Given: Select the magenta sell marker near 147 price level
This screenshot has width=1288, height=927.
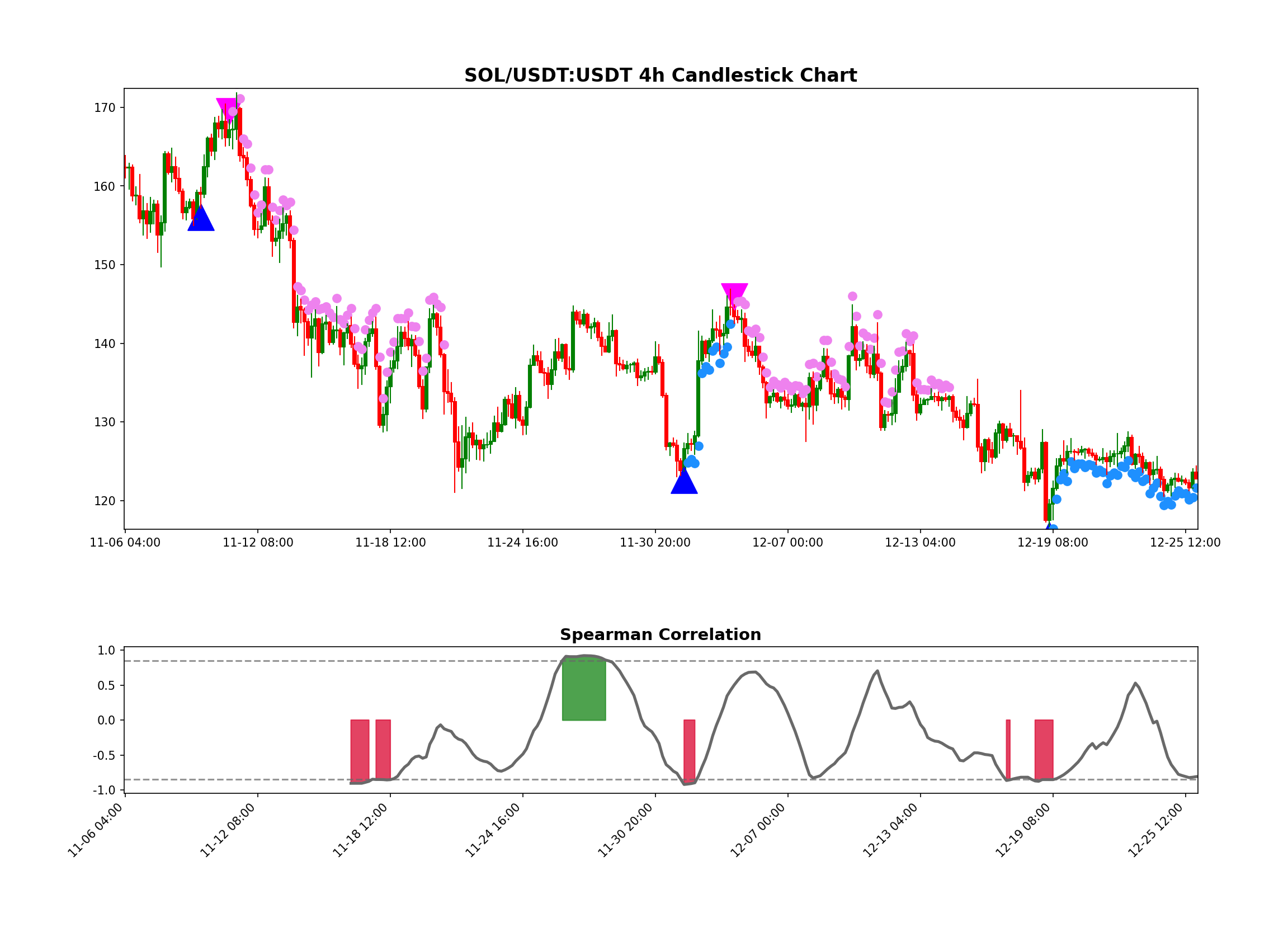Looking at the screenshot, I should tap(735, 291).
